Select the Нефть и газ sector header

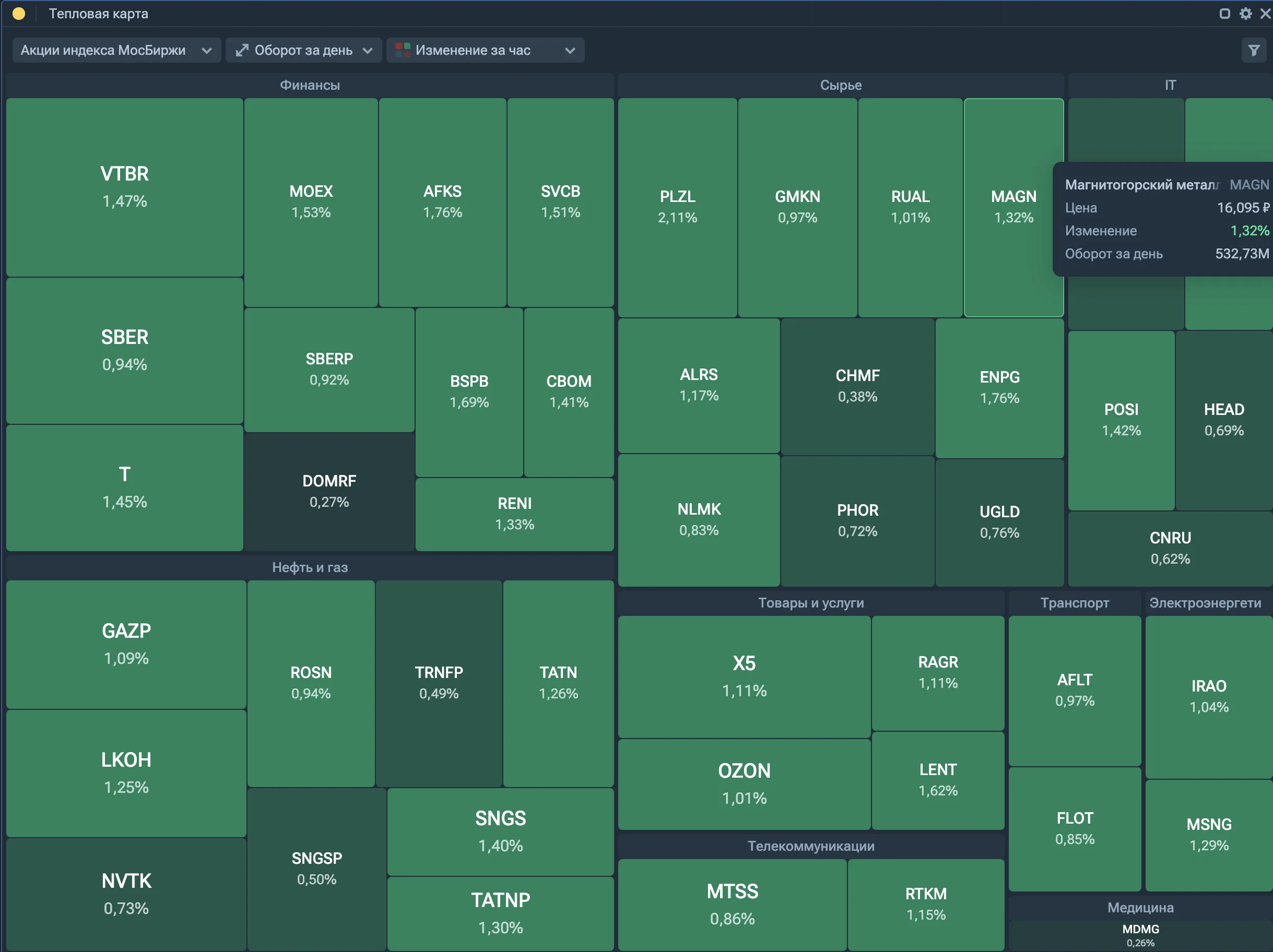pyautogui.click(x=310, y=567)
